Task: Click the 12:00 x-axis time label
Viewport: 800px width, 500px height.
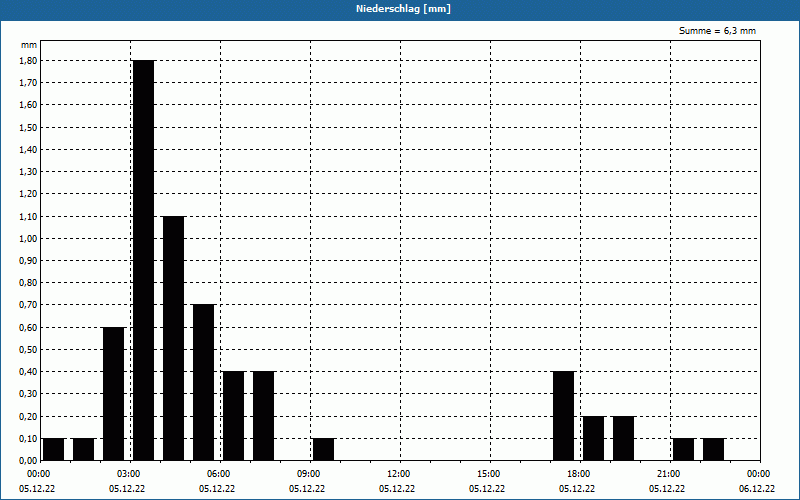Action: coord(399,474)
